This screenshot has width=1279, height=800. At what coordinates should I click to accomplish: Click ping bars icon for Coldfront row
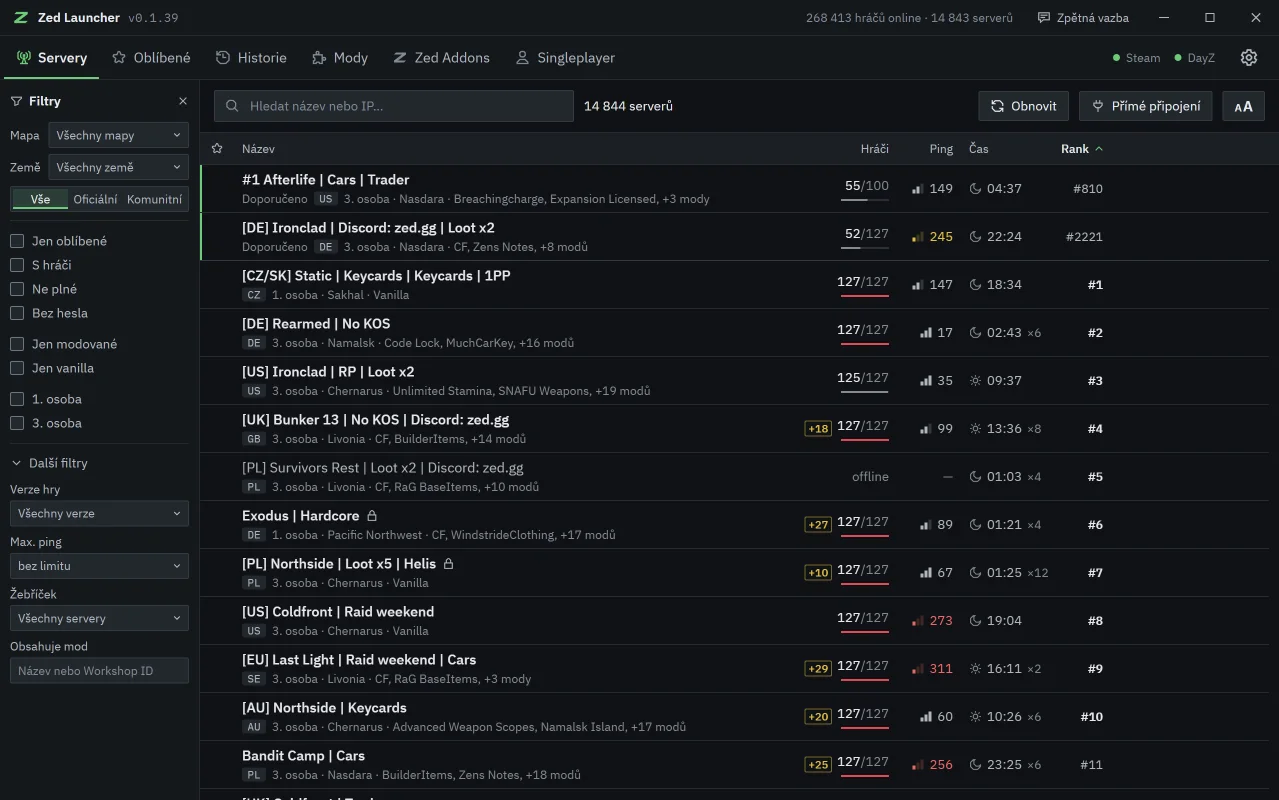click(x=917, y=621)
